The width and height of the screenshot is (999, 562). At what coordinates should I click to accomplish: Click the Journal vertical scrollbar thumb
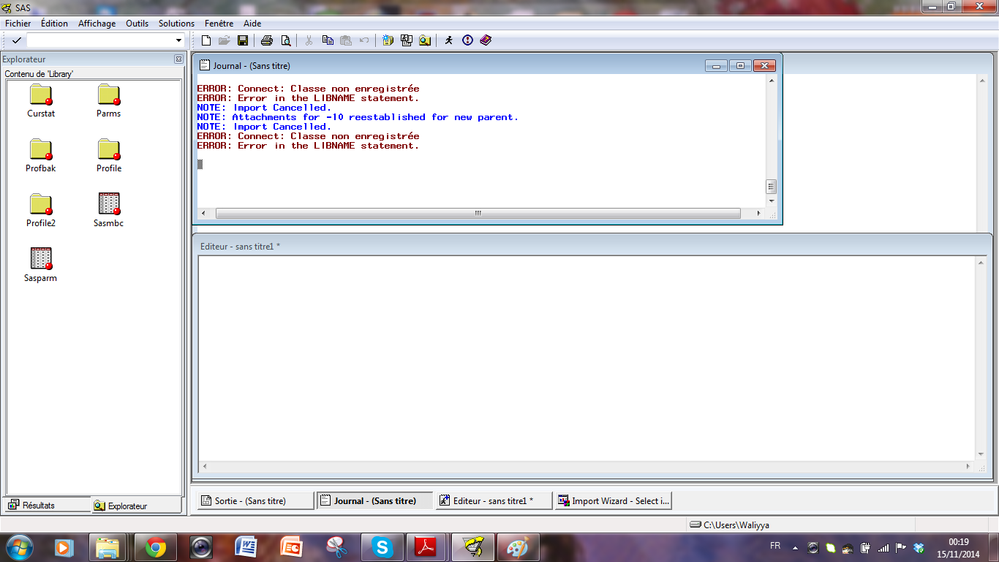771,186
